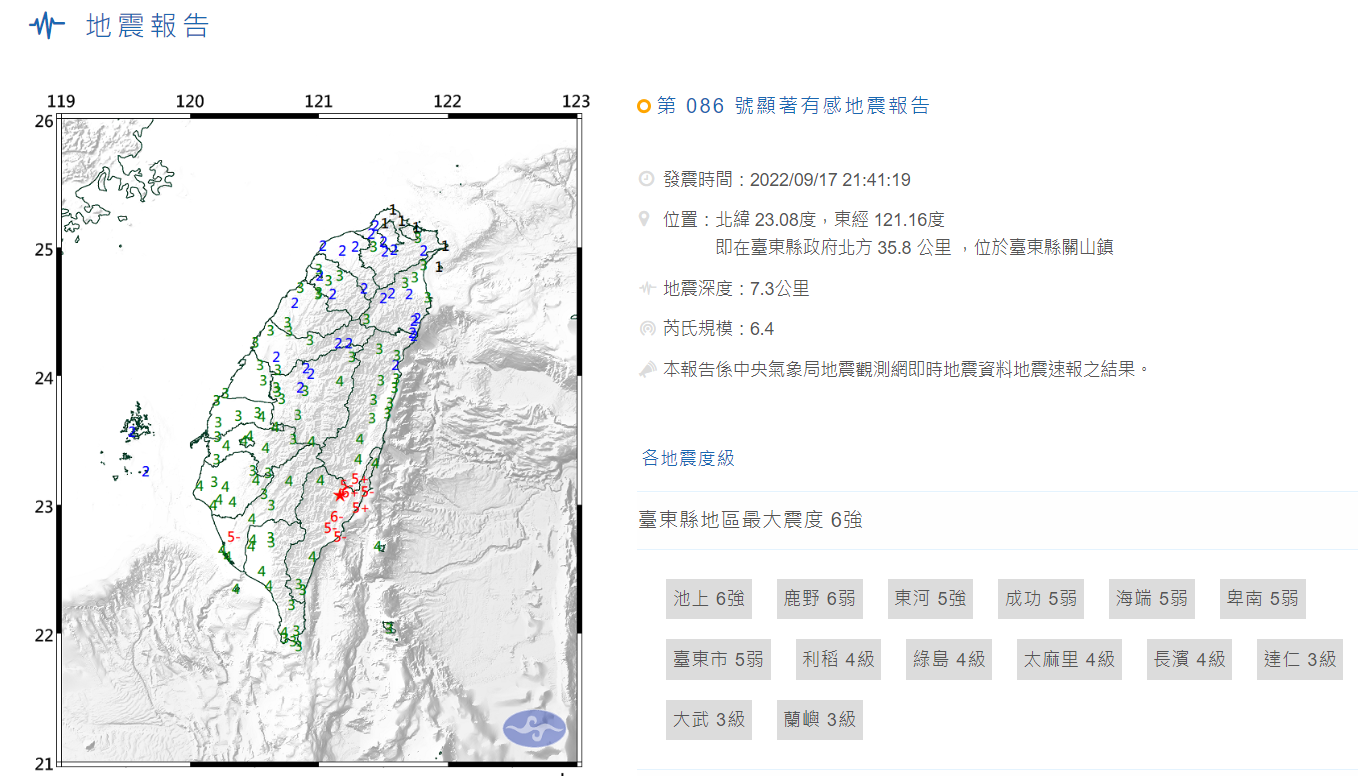Click the megaphone icon beside report note

(x=646, y=369)
